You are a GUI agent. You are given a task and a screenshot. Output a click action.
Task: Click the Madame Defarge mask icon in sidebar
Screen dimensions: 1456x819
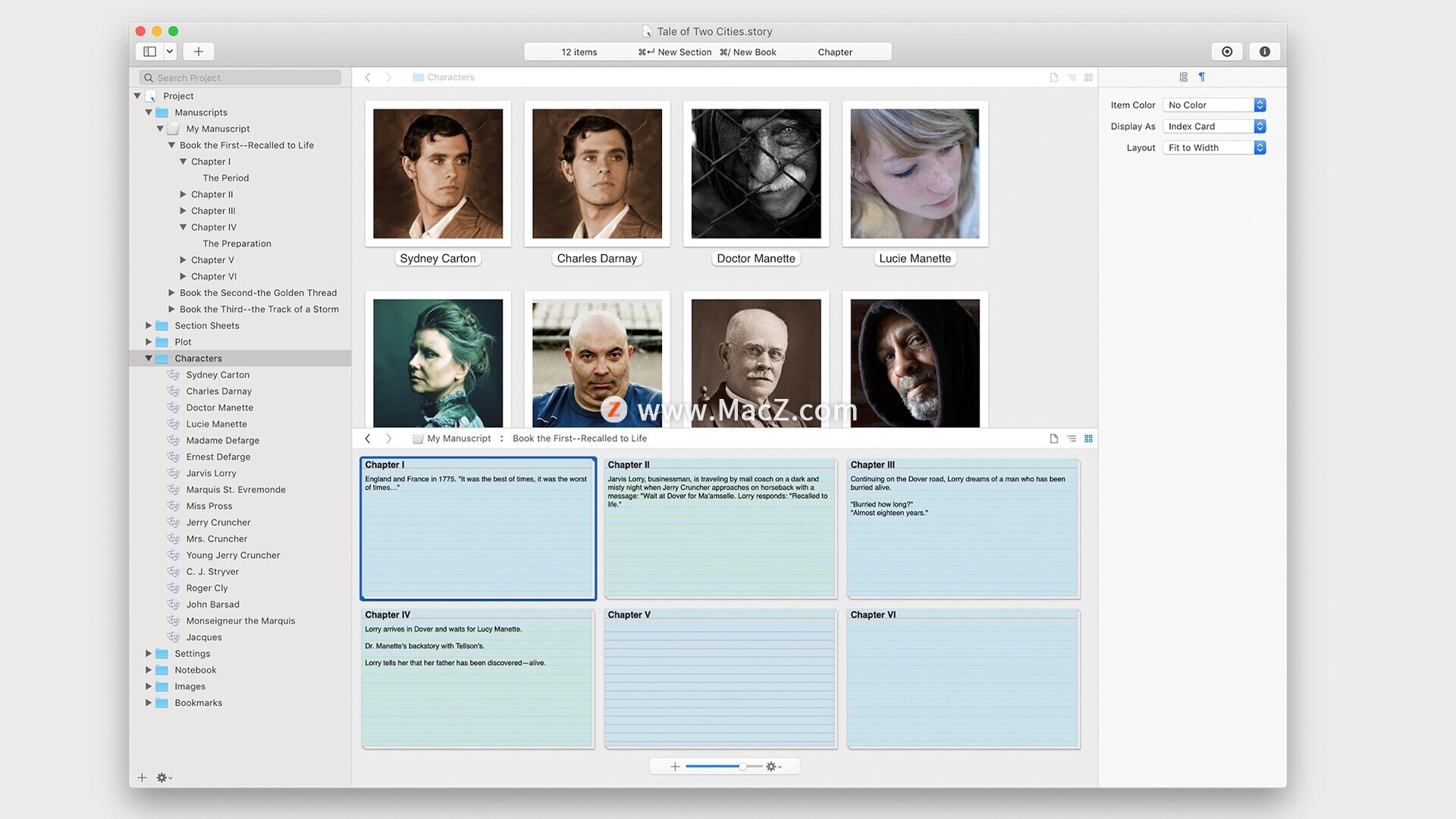pyautogui.click(x=174, y=441)
